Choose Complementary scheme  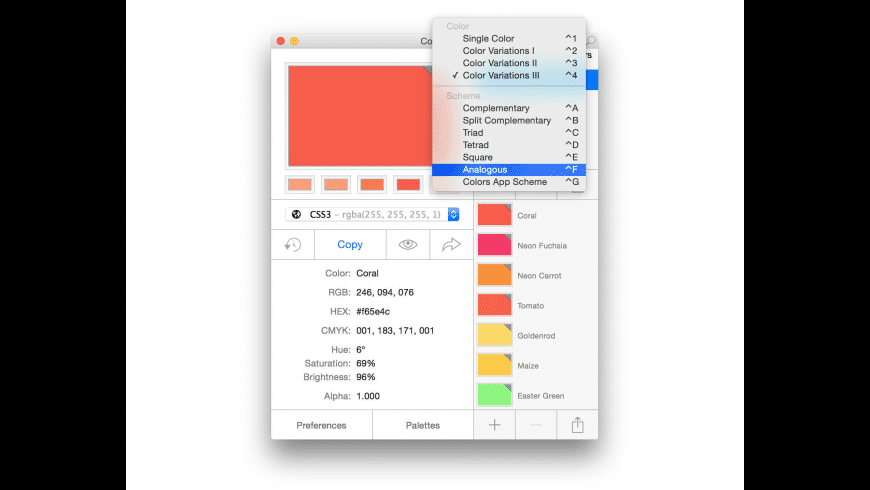coord(509,108)
